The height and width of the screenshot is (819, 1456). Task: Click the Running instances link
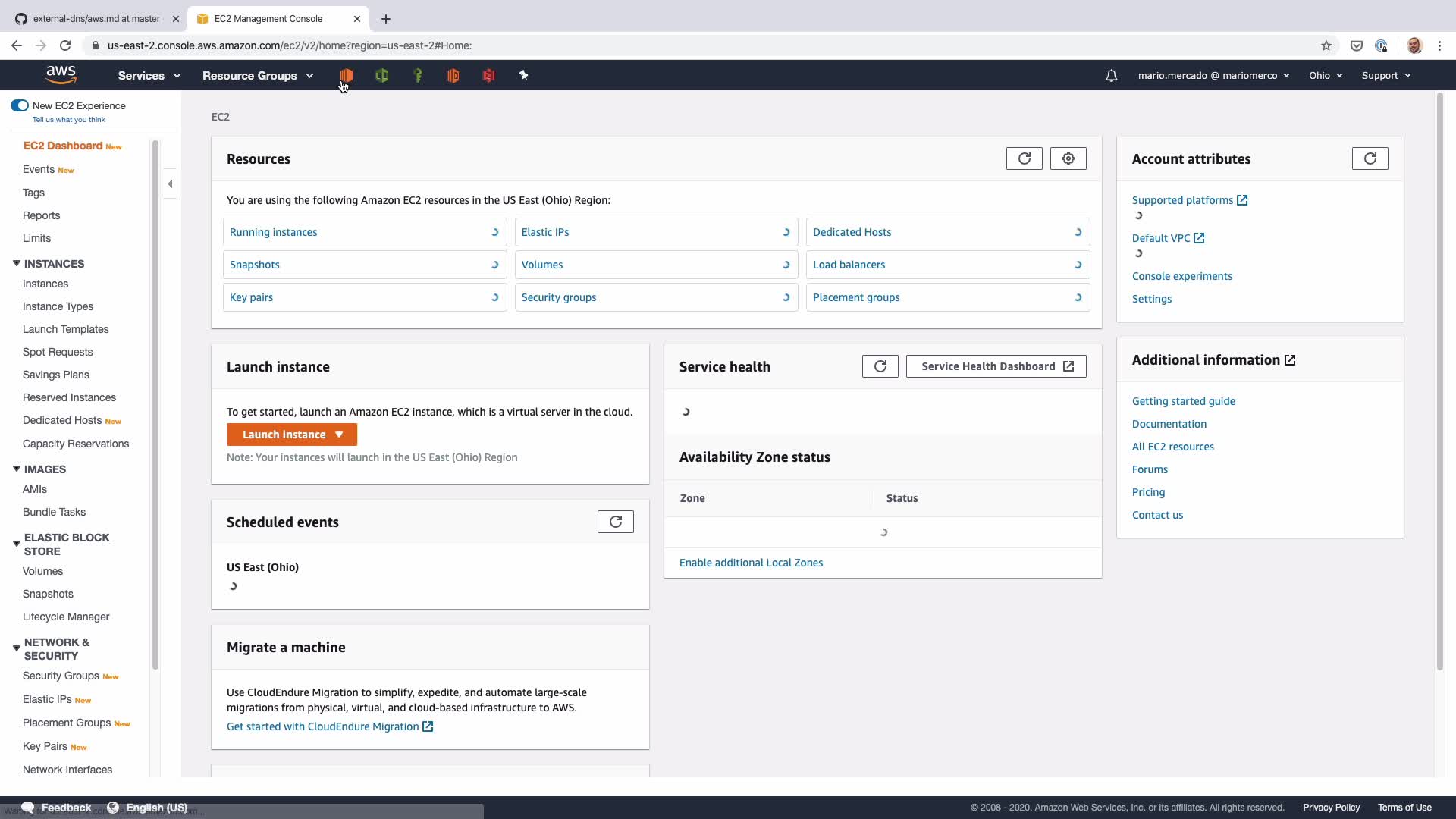[x=274, y=232]
